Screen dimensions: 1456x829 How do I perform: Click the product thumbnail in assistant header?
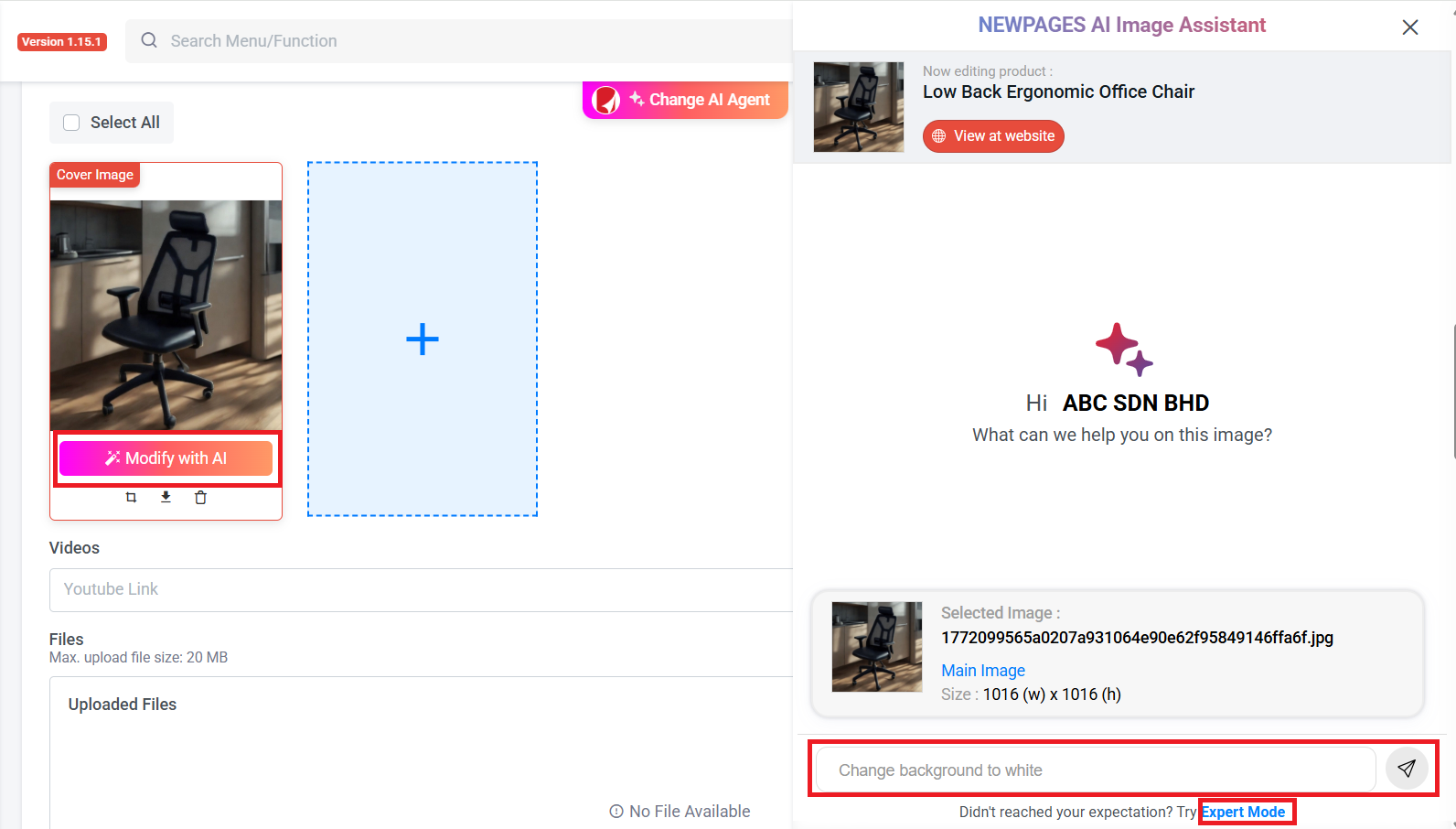pyautogui.click(x=859, y=107)
